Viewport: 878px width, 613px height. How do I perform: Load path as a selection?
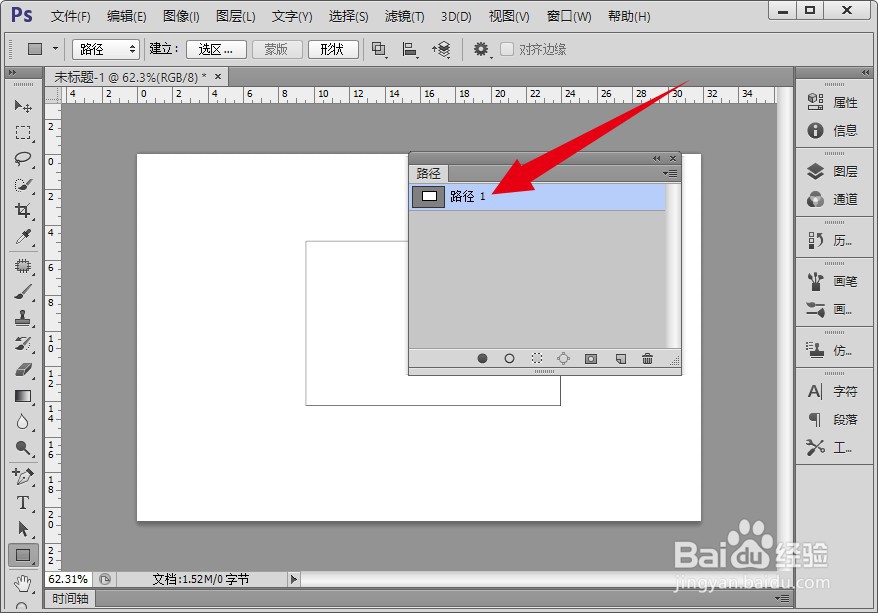pyautogui.click(x=536, y=358)
